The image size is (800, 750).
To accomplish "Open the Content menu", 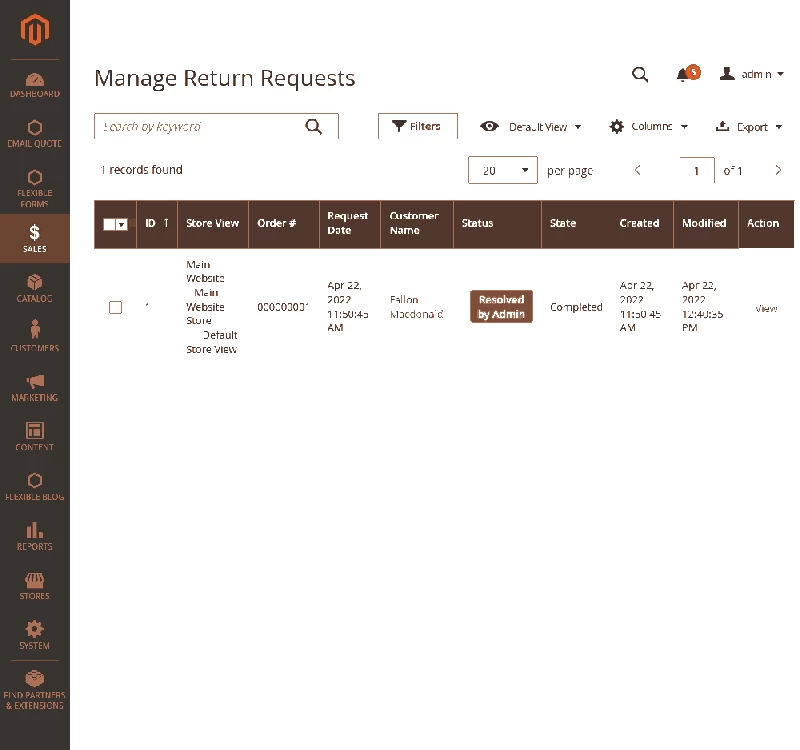I will pyautogui.click(x=35, y=437).
